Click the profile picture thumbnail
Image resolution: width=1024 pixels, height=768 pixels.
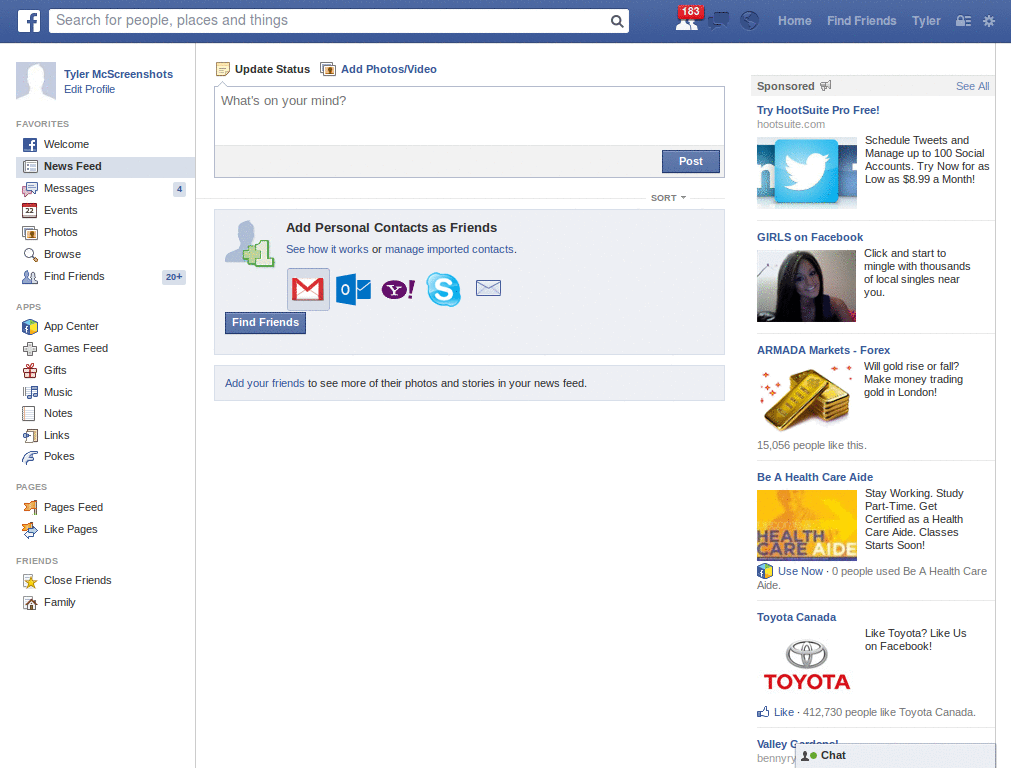pos(36,81)
